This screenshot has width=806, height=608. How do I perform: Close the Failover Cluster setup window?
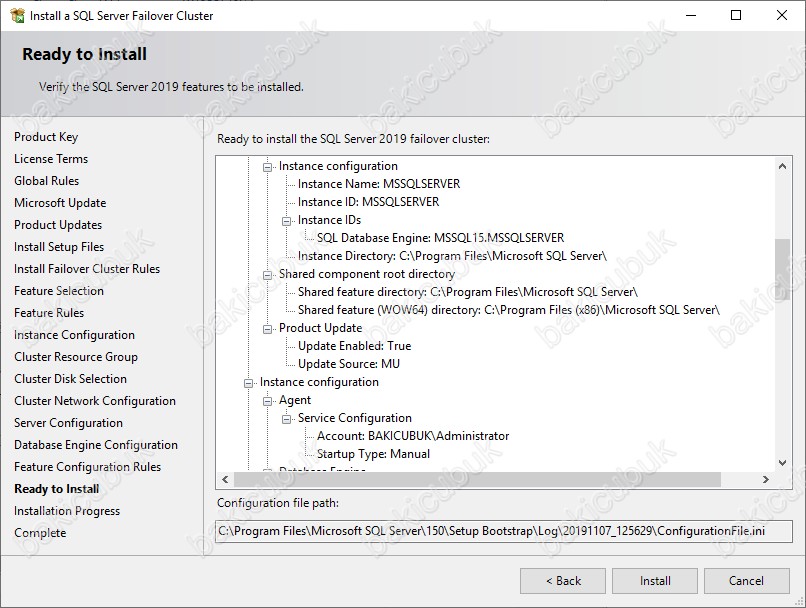pyautogui.click(x=782, y=15)
